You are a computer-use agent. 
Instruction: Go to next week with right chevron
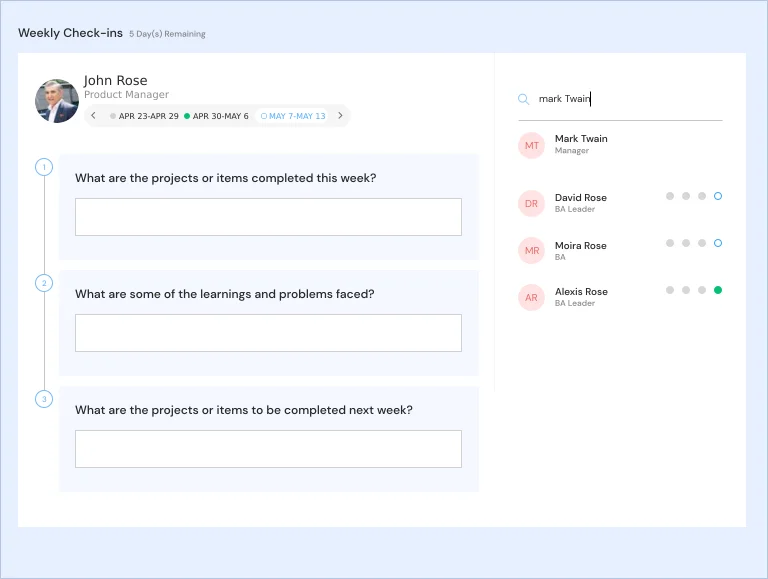(x=340, y=116)
